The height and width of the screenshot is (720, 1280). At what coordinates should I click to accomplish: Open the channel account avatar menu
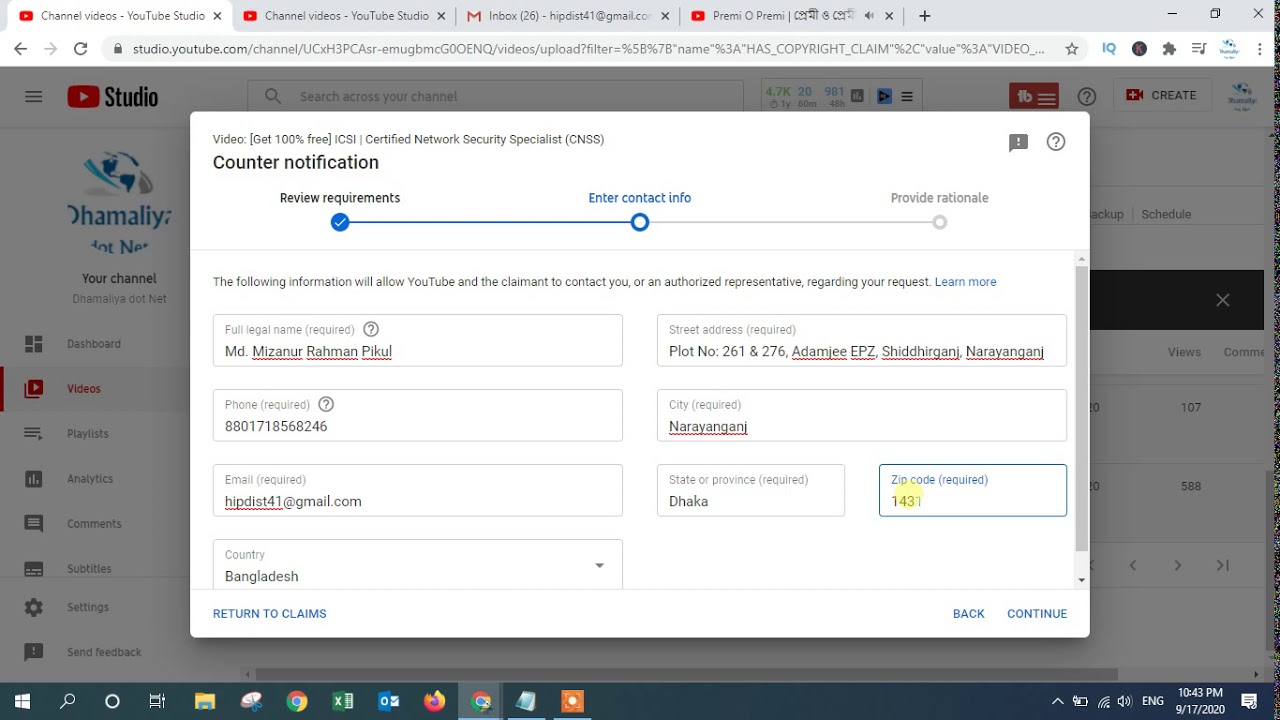1241,96
